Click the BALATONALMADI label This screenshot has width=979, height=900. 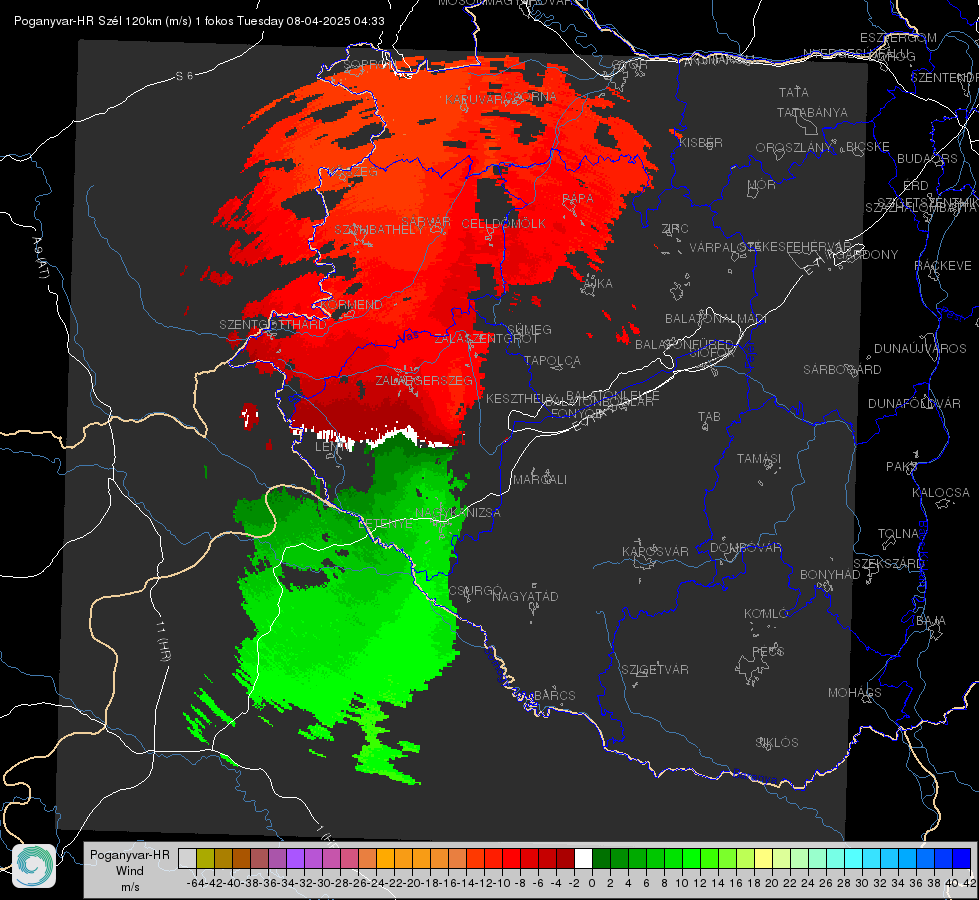pos(716,319)
